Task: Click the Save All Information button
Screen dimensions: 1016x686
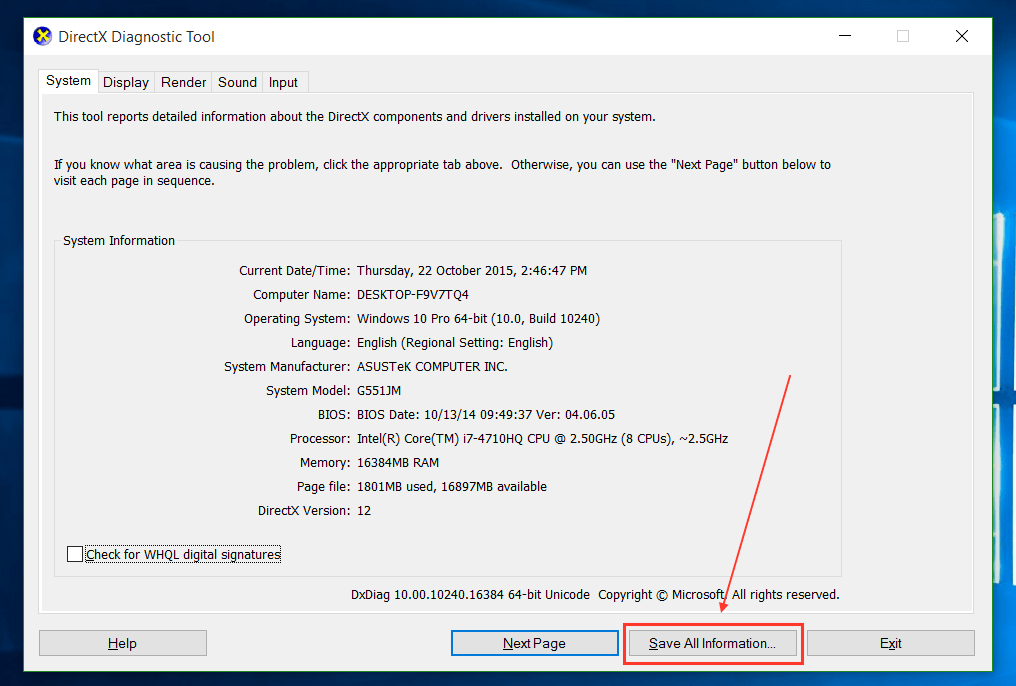Action: coord(712,643)
